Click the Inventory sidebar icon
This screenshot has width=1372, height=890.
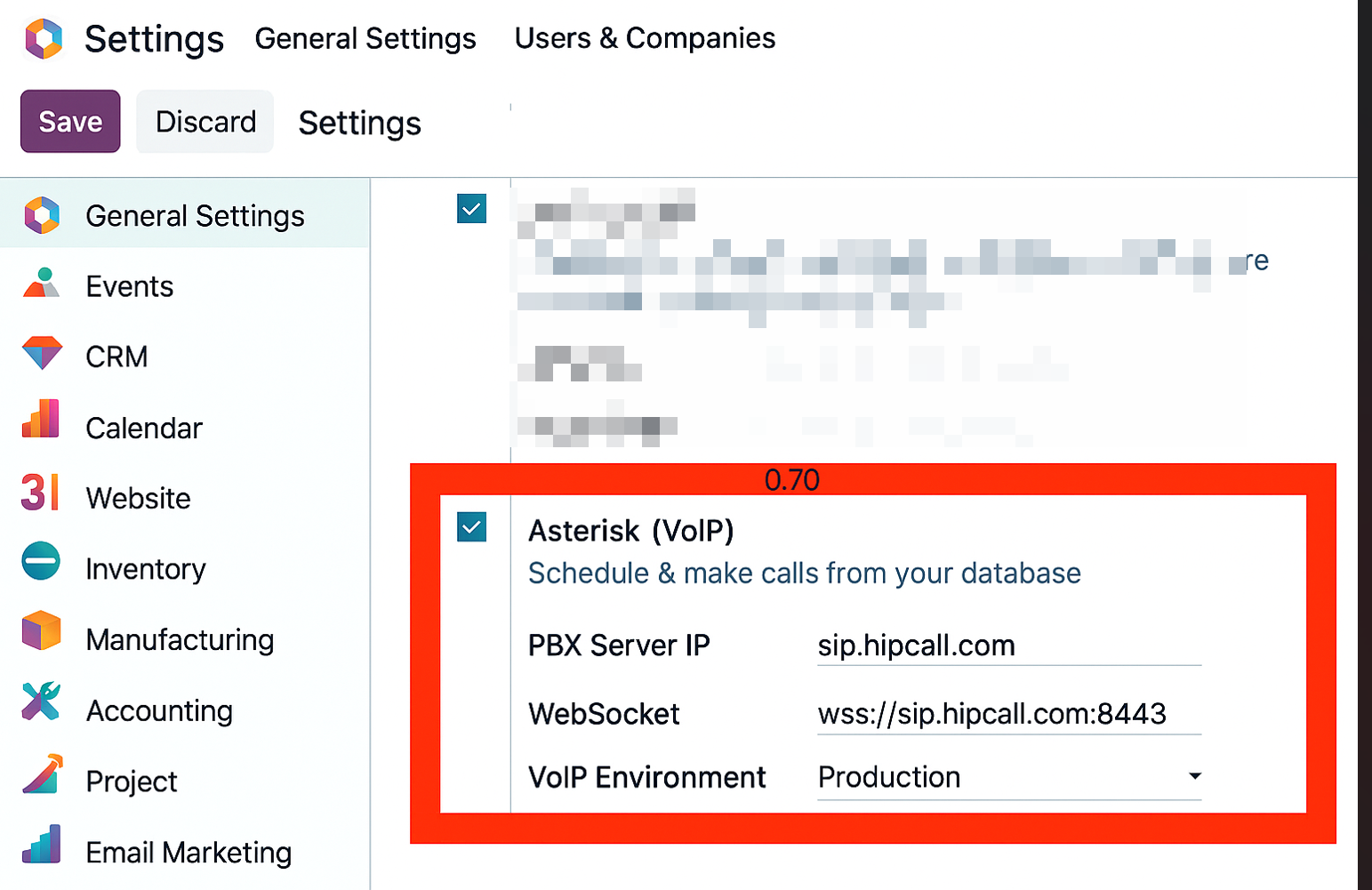click(41, 561)
